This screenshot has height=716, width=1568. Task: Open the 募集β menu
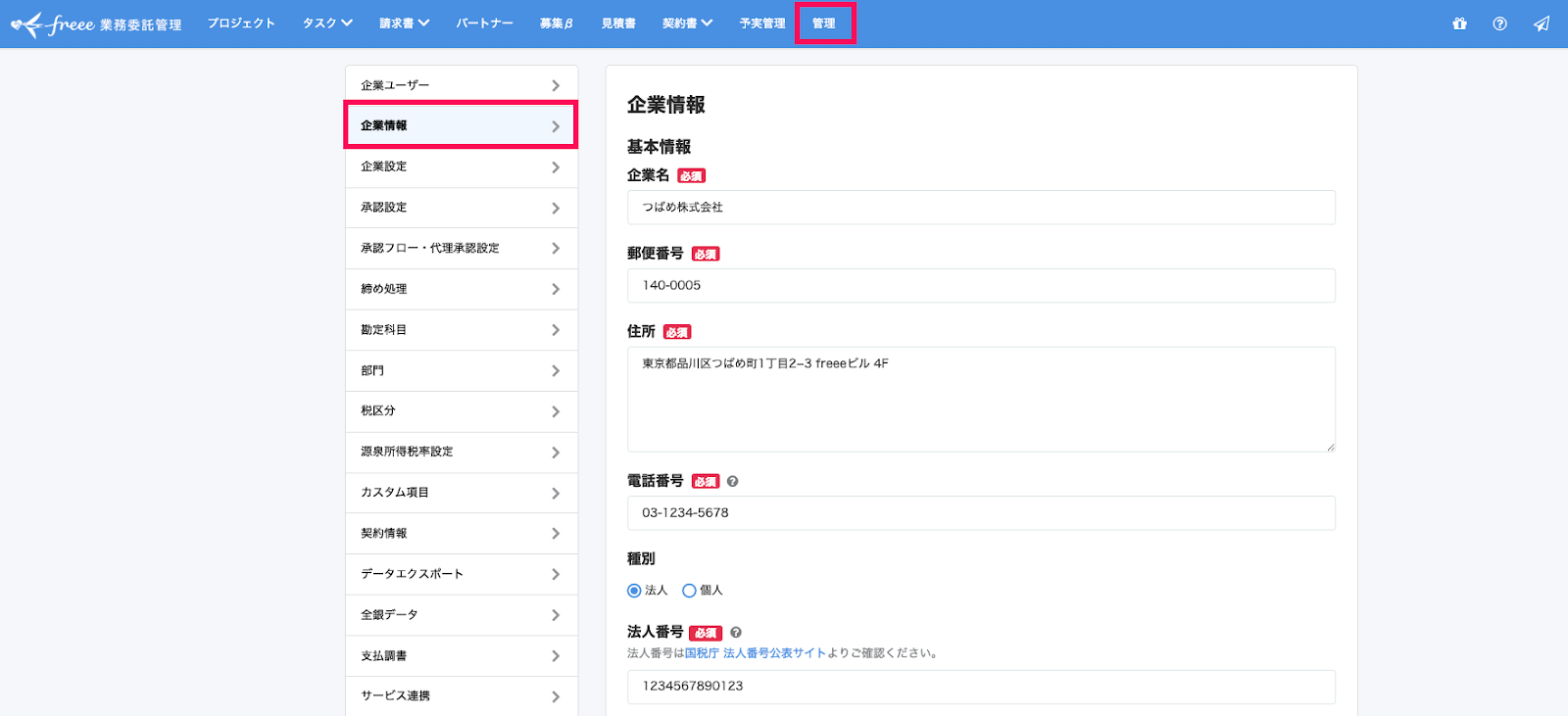[556, 24]
